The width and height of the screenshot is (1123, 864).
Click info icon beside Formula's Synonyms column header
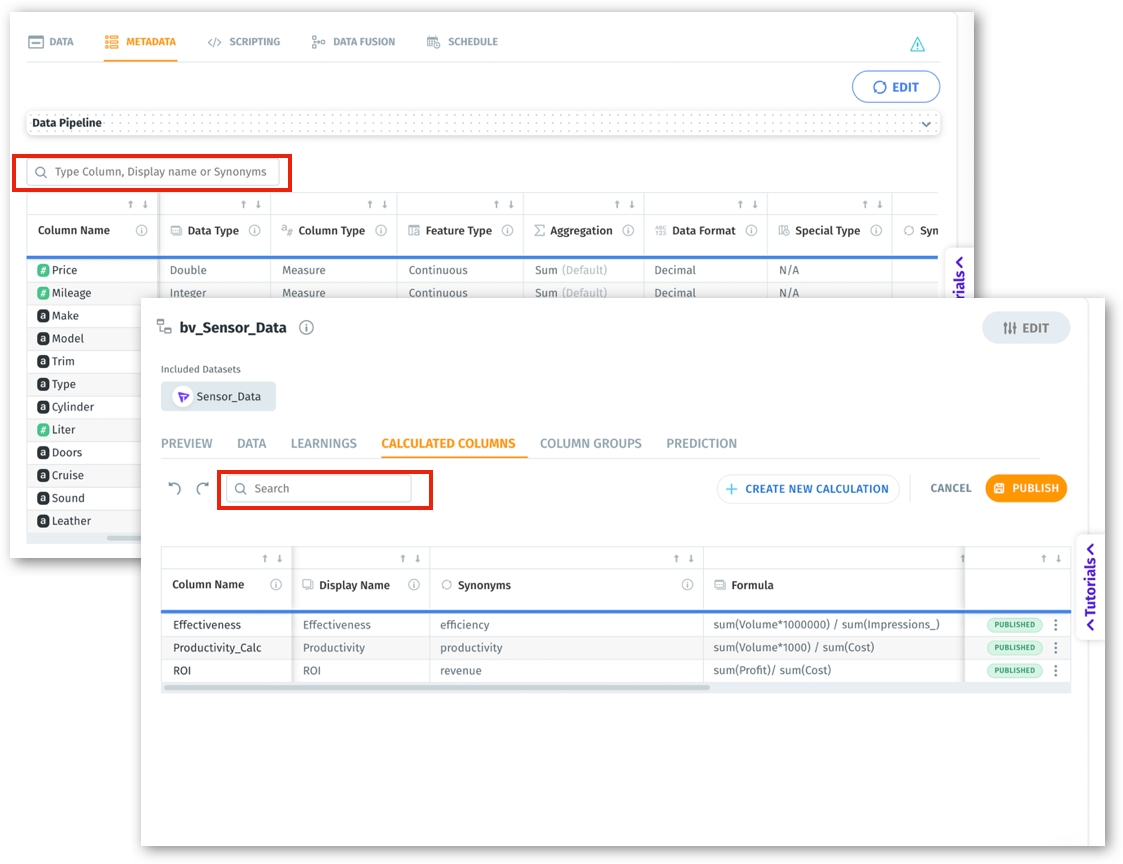687,585
